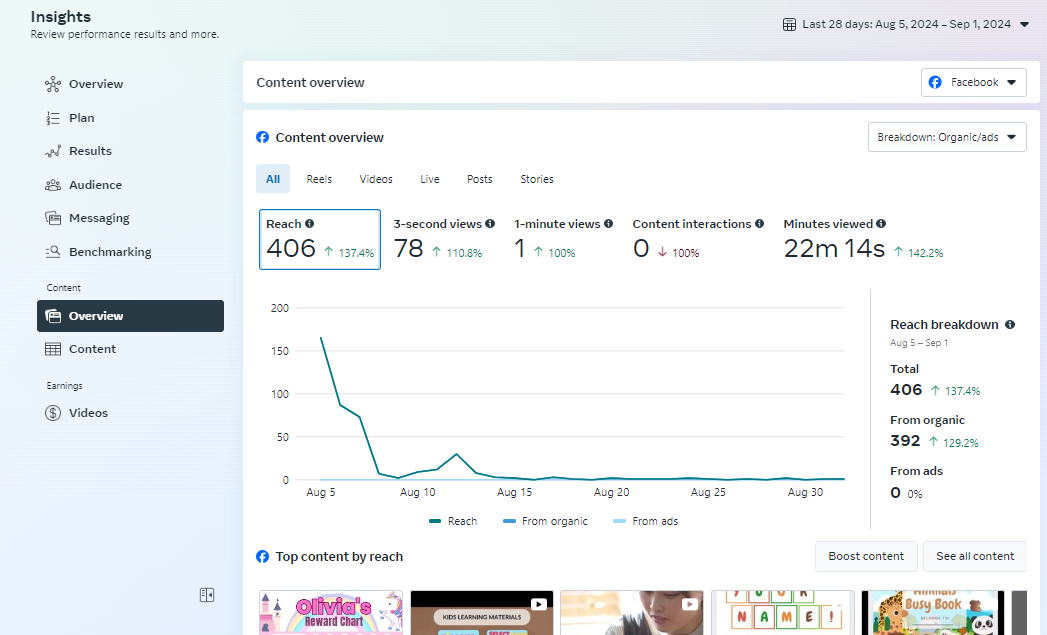Click the 'From organic' 392 value
Viewport: 1047px width, 635px height.
905,441
